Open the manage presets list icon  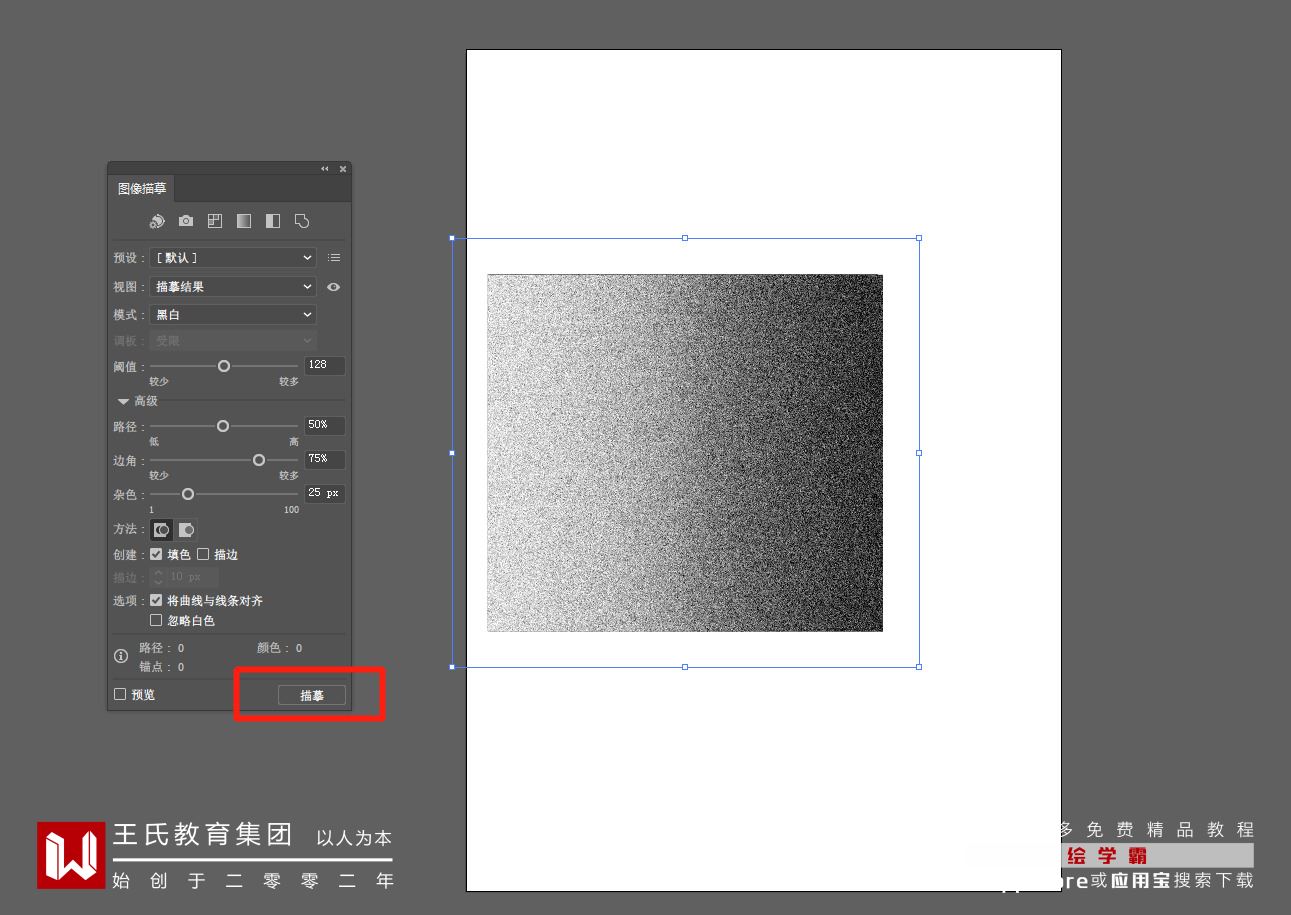(334, 258)
